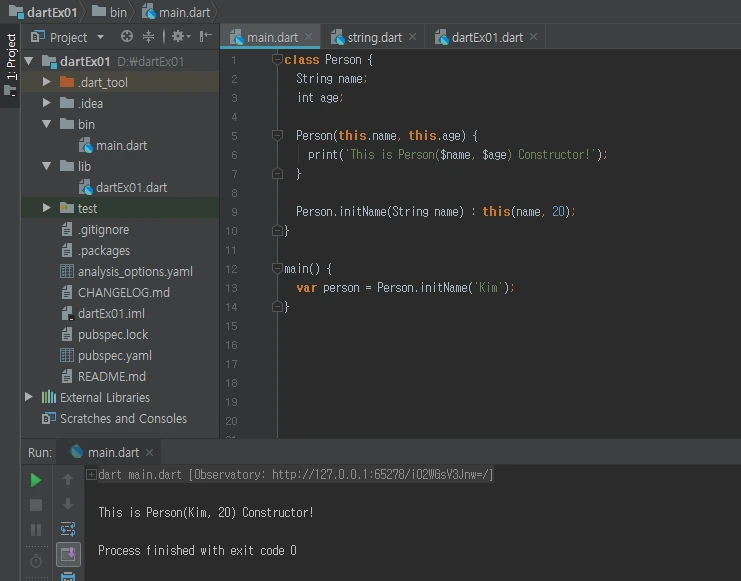This screenshot has height=581, width=741.
Task: Open Observatory URL link in console
Action: 380,474
